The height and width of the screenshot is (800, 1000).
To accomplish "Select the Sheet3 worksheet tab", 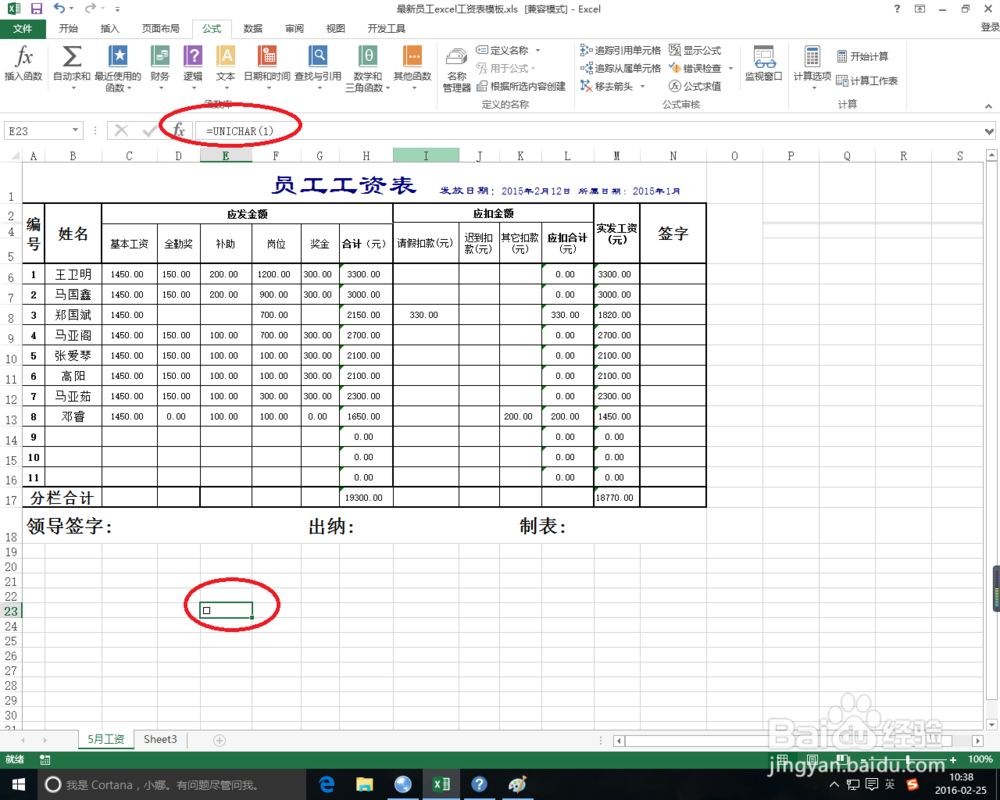I will coord(160,739).
